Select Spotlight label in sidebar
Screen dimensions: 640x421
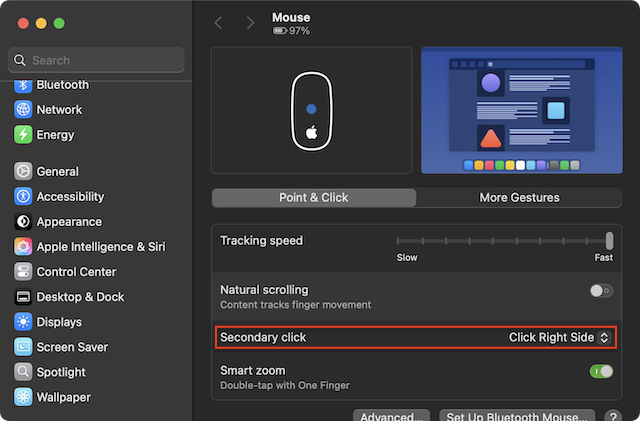click(x=61, y=372)
